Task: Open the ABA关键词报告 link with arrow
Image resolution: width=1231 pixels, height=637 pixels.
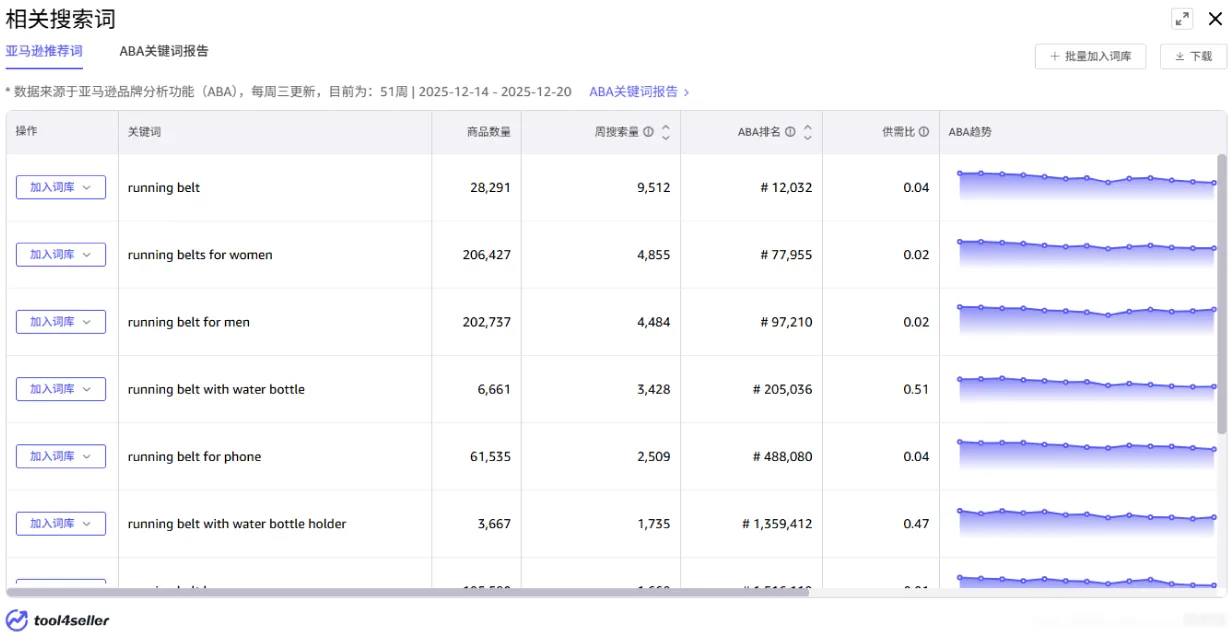Action: 639,91
